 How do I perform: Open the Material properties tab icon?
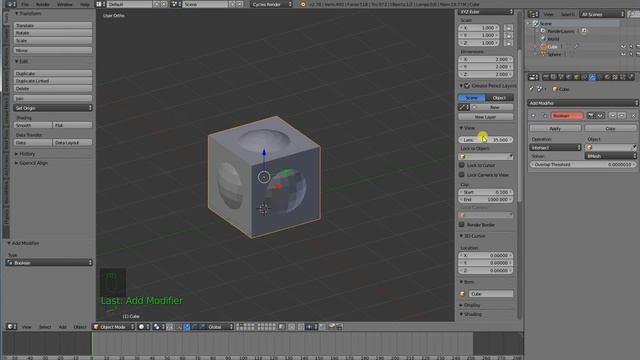point(608,77)
